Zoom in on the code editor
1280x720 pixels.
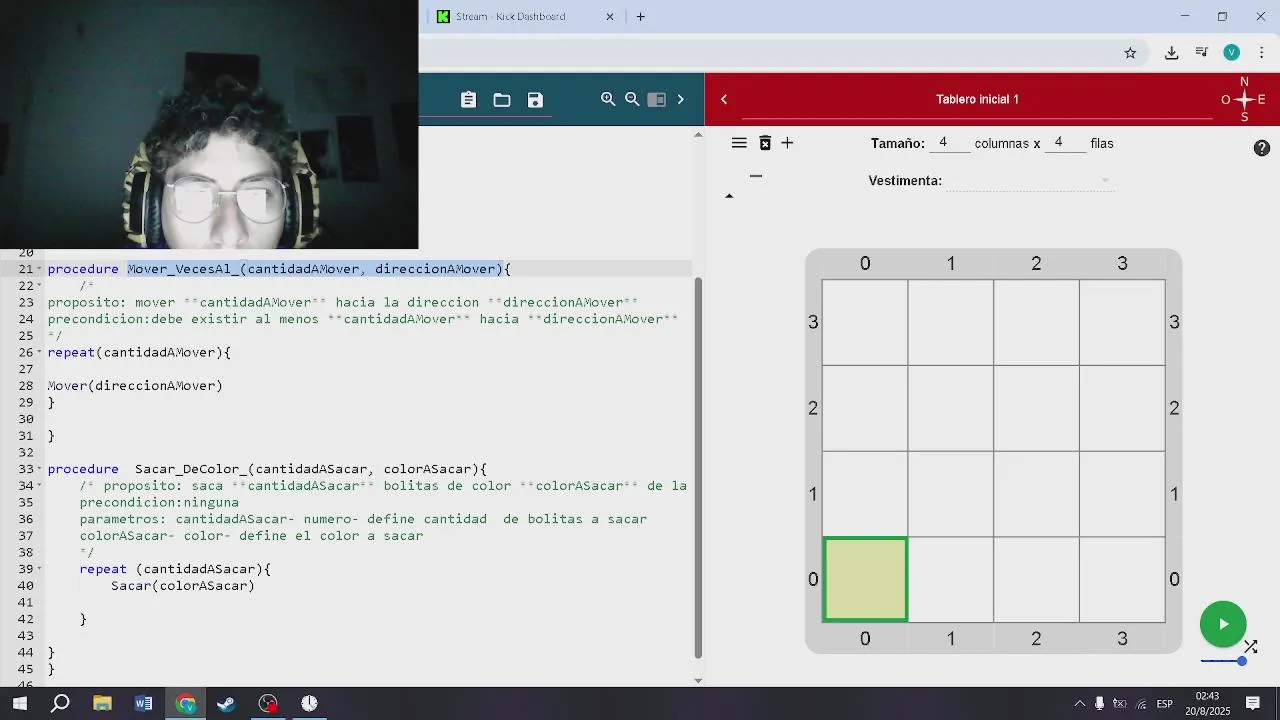pyautogui.click(x=608, y=99)
